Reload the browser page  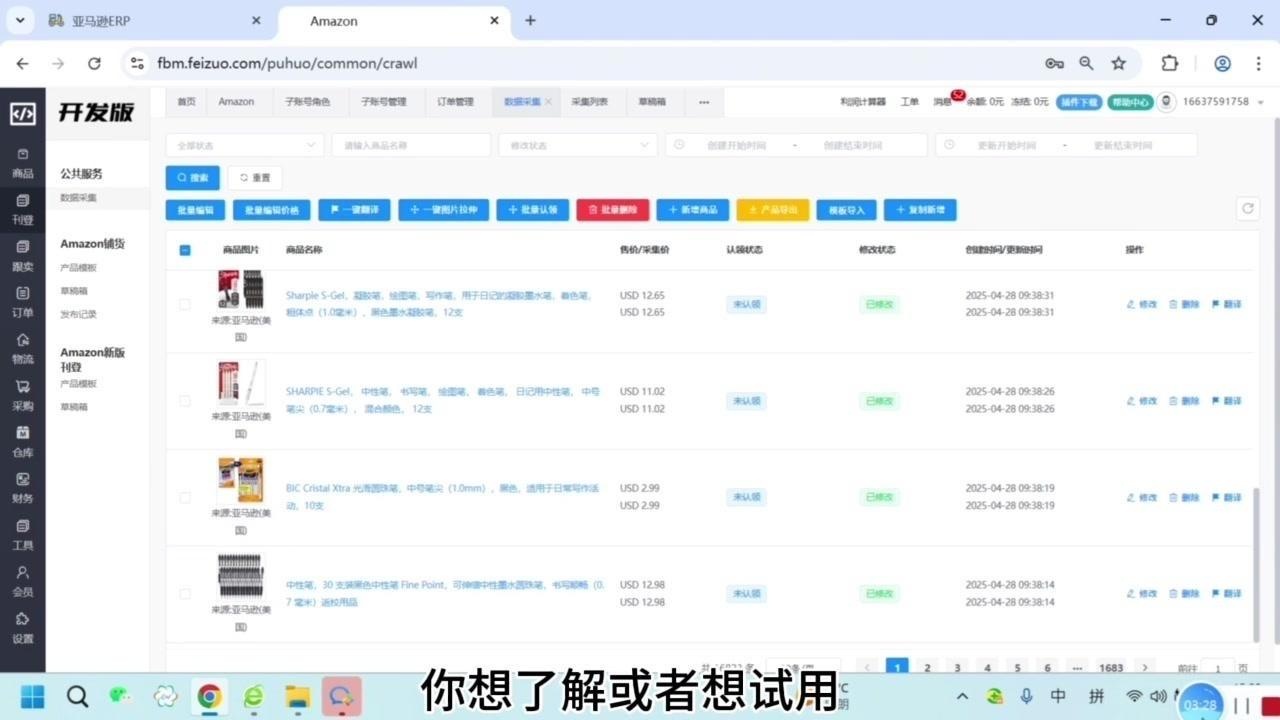click(x=94, y=63)
